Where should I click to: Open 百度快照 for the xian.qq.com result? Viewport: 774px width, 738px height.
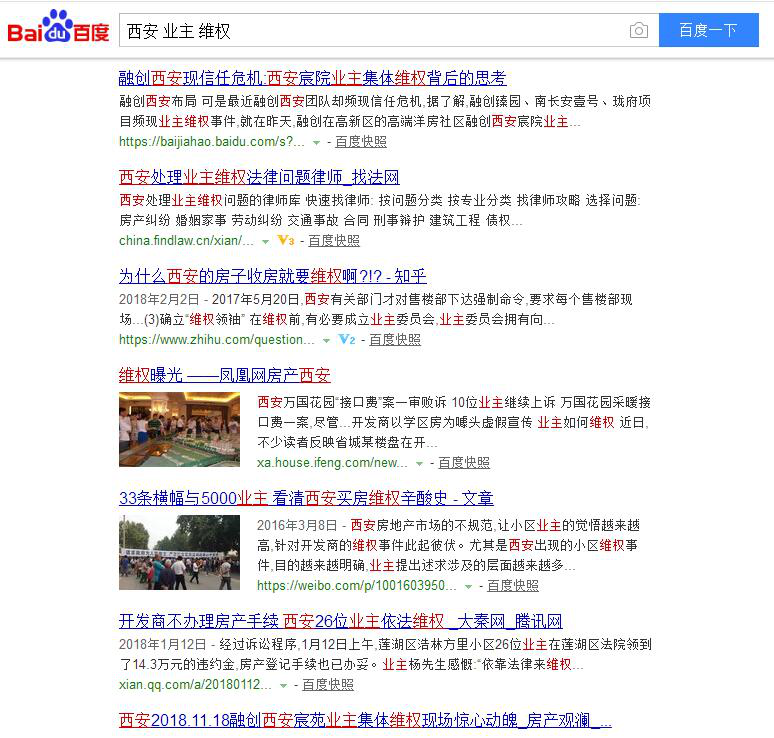coord(328,685)
